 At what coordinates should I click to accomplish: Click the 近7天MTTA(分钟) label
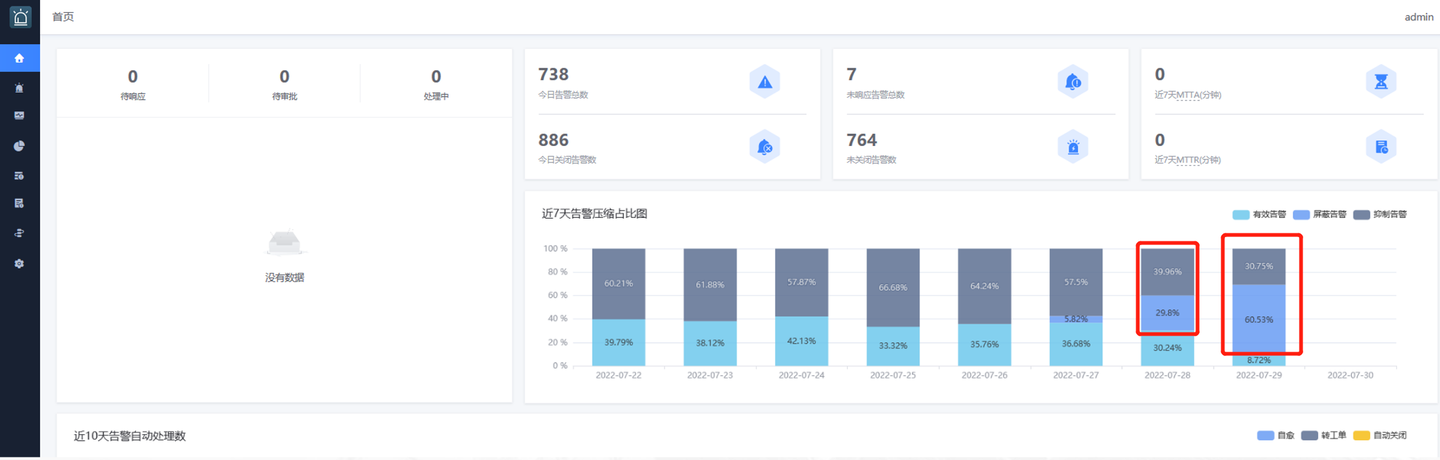tap(1188, 95)
